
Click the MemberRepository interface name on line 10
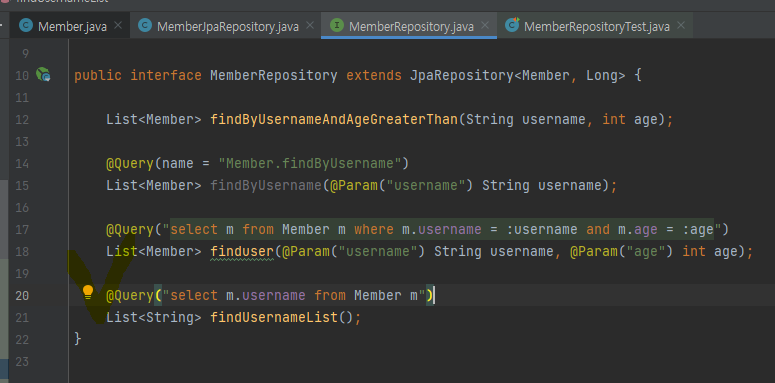click(x=274, y=76)
